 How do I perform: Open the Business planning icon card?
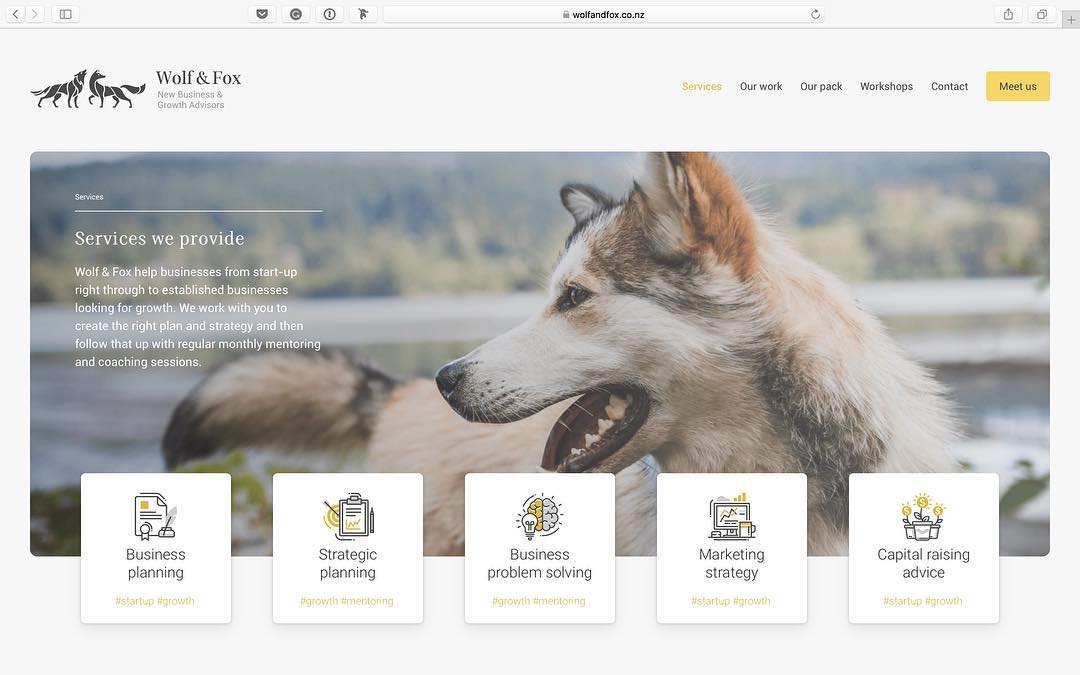coord(156,517)
